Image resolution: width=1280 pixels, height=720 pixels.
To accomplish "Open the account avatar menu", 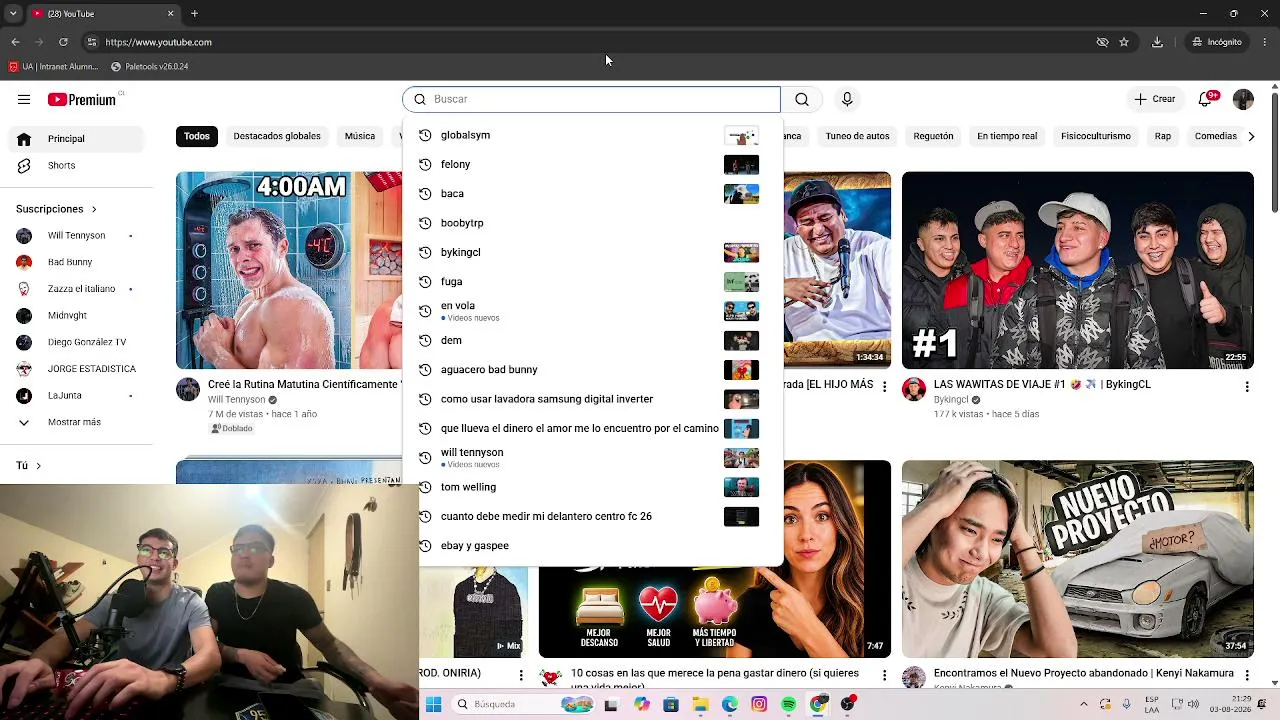I will click(1243, 99).
